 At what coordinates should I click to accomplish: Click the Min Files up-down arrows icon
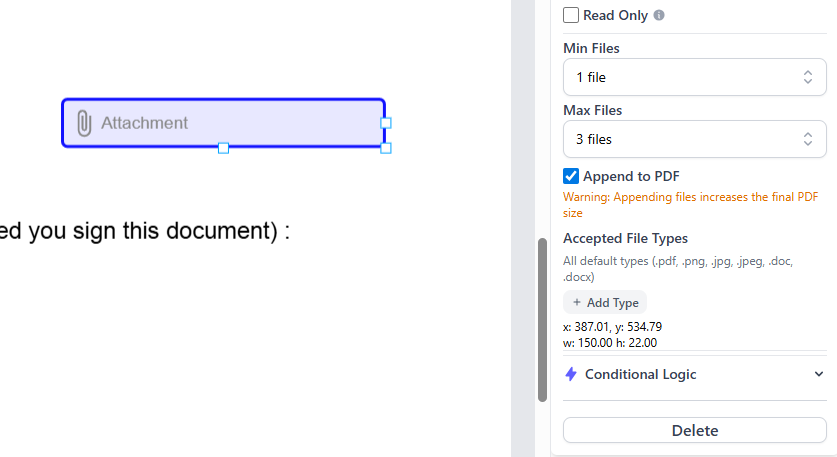[808, 77]
